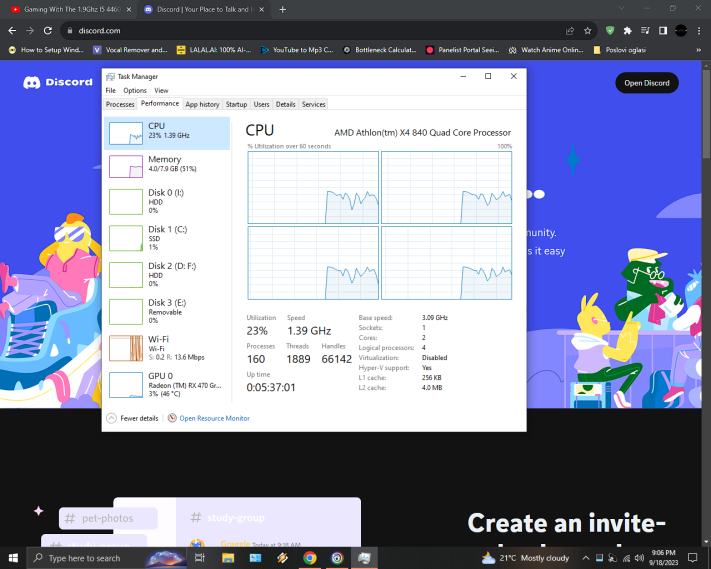Switch to the Details tab
The width and height of the screenshot is (711, 569).
[286, 104]
